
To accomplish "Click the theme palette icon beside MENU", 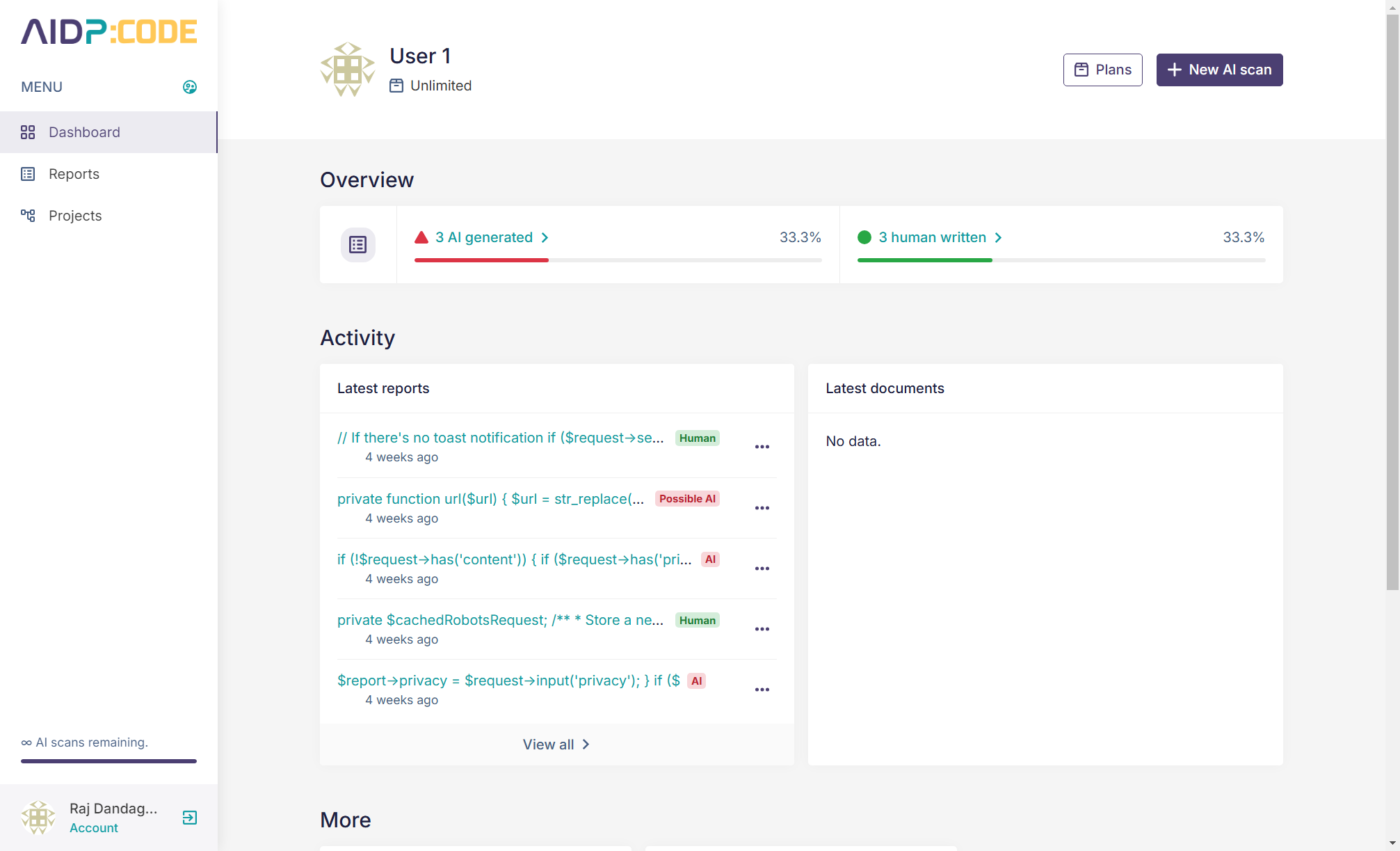I will 189,87.
